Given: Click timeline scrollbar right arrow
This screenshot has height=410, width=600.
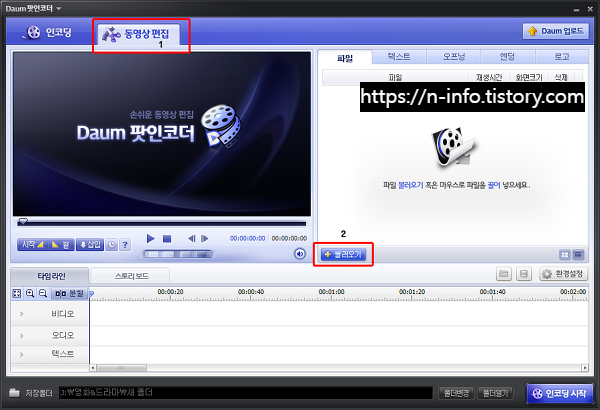Looking at the screenshot, I should 585,368.
